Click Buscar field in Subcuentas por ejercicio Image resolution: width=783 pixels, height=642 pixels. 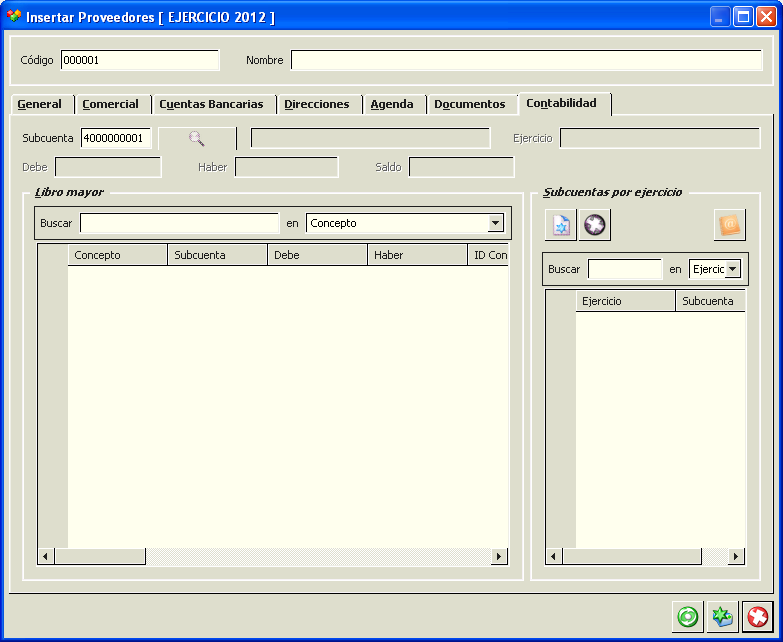[x=625, y=269]
